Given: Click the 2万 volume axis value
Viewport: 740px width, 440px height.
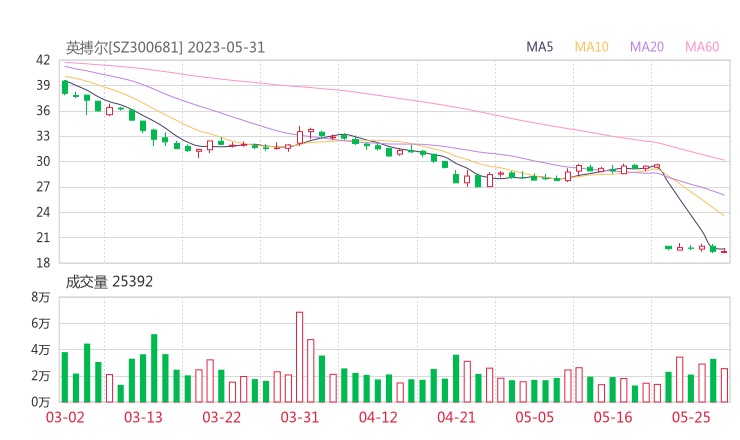Looking at the screenshot, I should point(41,376).
